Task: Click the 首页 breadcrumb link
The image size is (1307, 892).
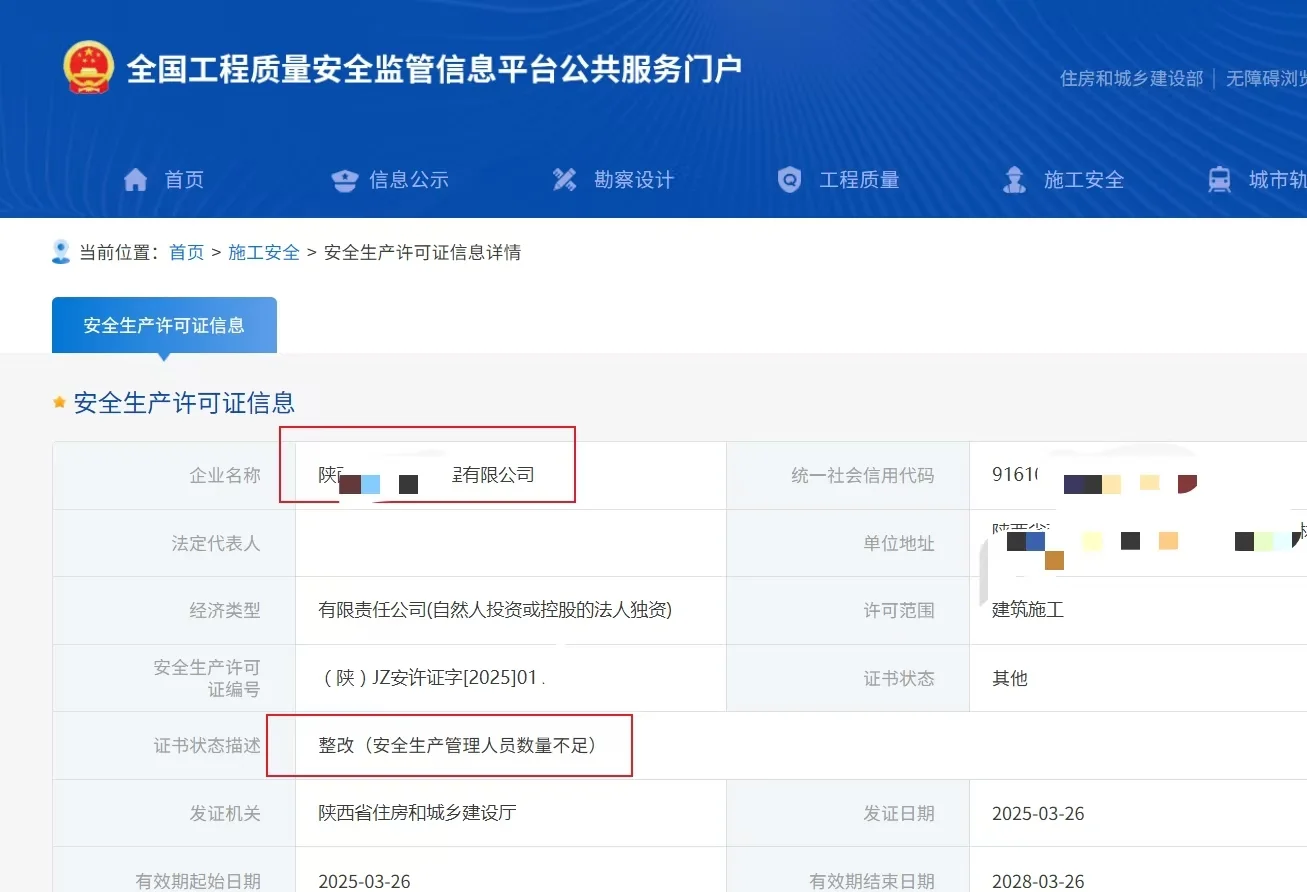Action: pos(186,252)
